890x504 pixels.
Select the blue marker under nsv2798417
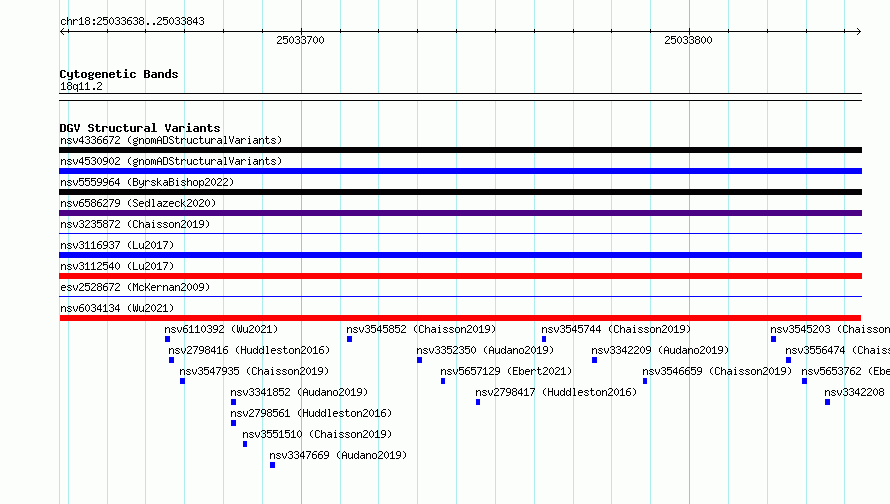tap(478, 402)
